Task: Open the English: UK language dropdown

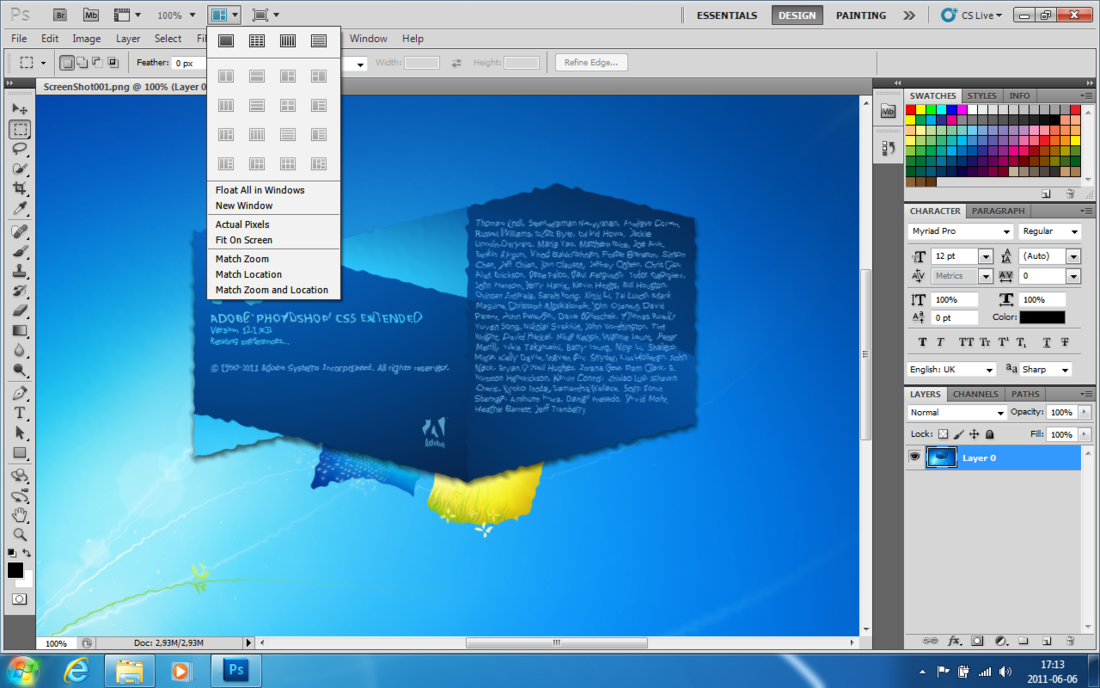Action: click(989, 370)
